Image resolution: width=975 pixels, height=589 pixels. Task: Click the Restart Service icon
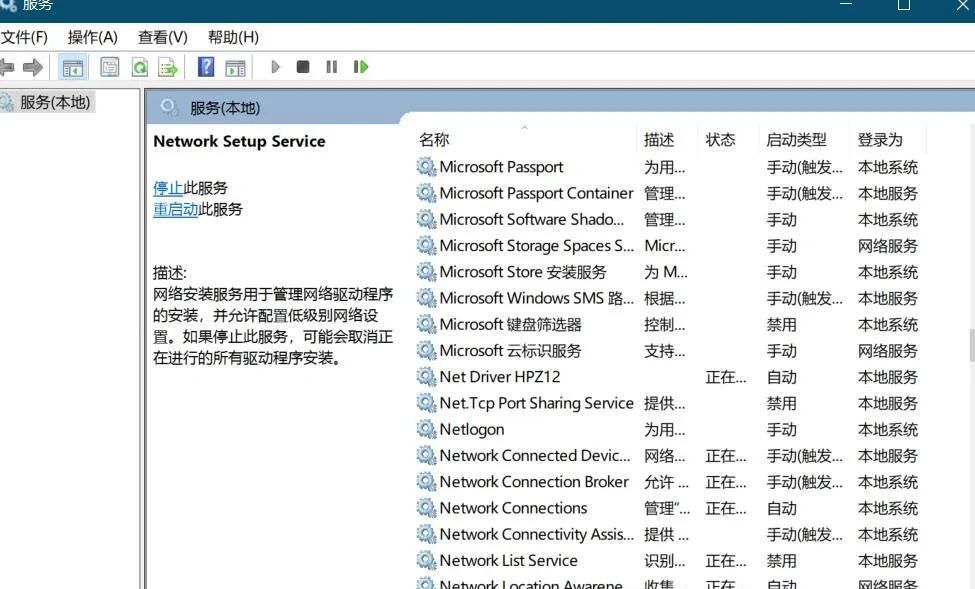(359, 66)
